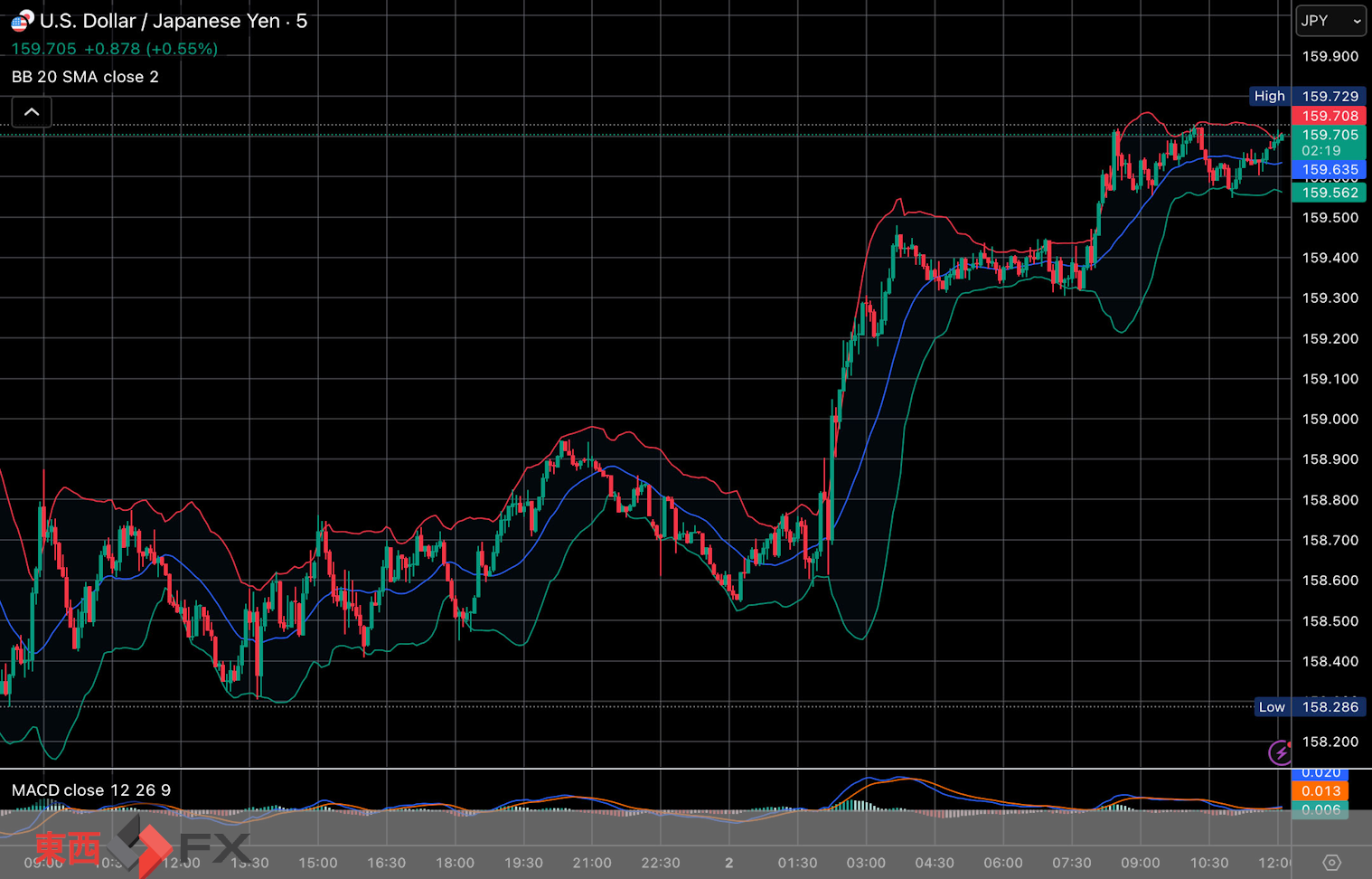Click the 21:00 mark on time axis
Screen dimensions: 1372x879
[x=592, y=863]
